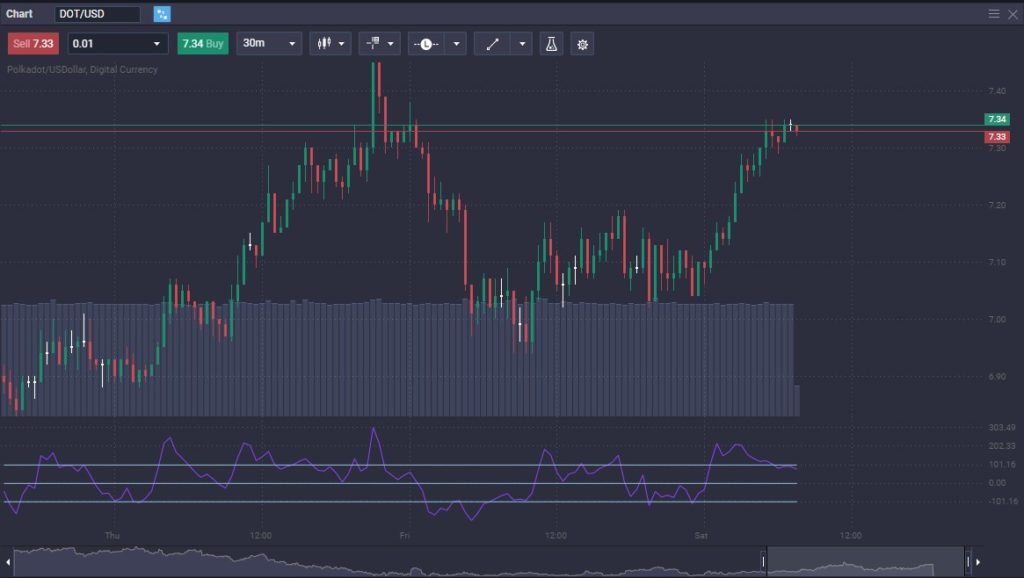Open the chart panel menu icon
The width and height of the screenshot is (1024, 578).
point(994,14)
